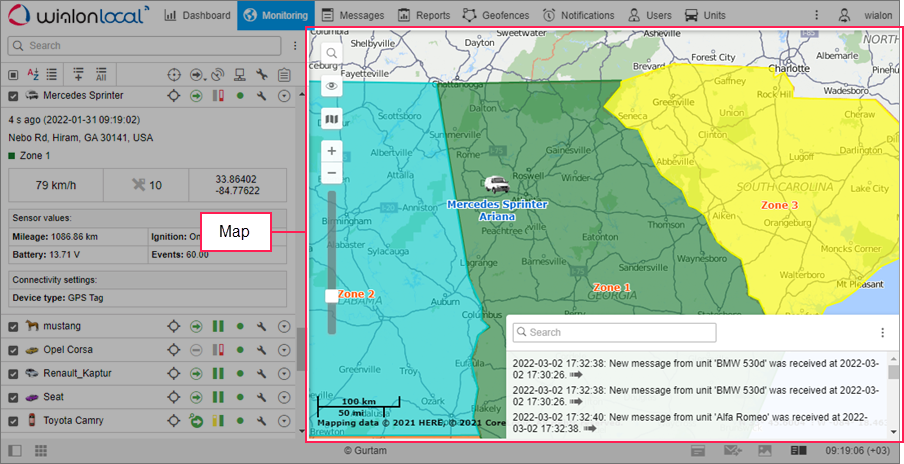Screen dimensions: 904x464
Task: Uncheck the mustang unit checkbox
Action: click(x=13, y=327)
